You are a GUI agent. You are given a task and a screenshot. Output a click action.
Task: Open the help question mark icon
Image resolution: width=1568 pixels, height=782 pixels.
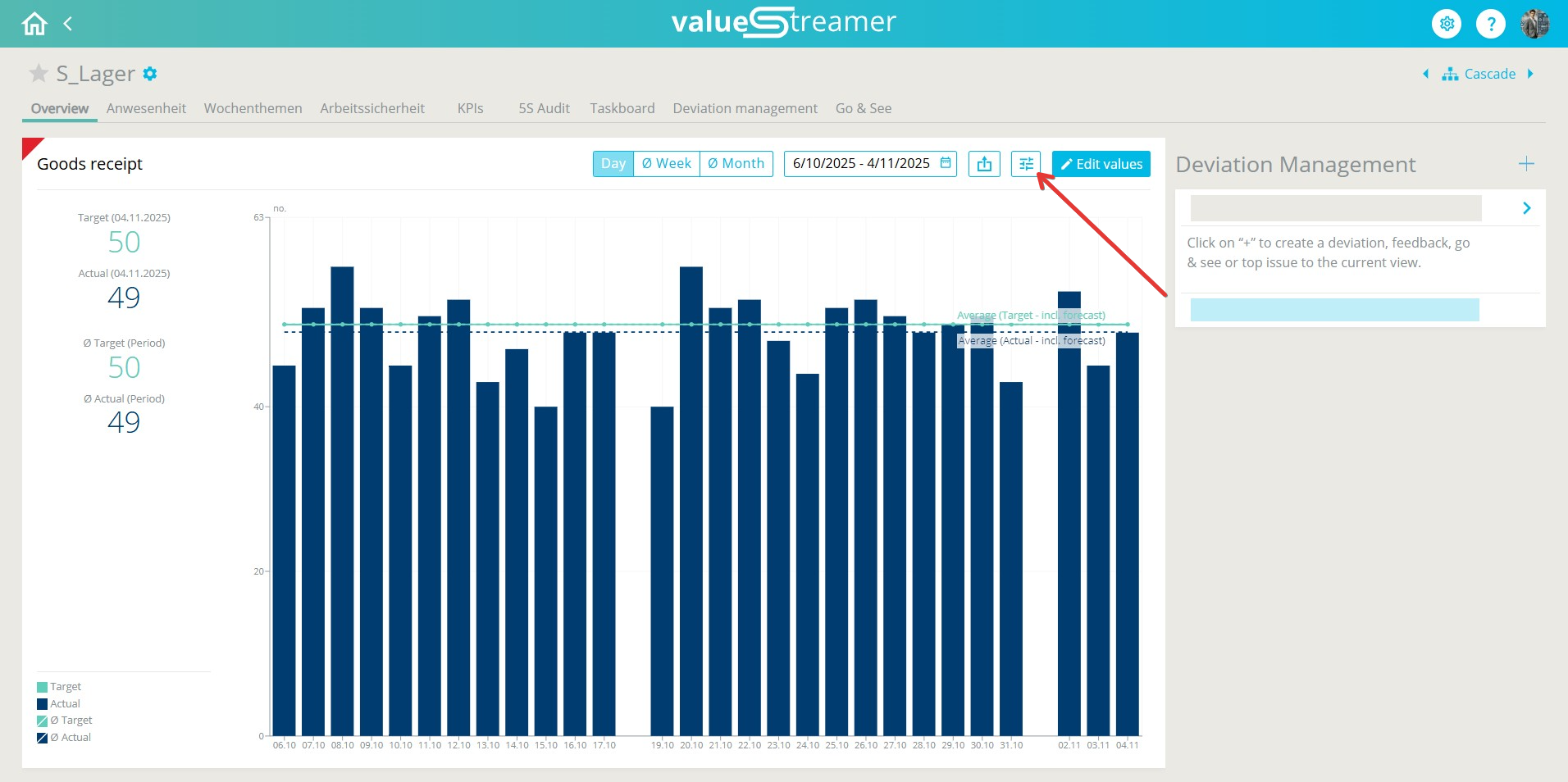[1490, 24]
